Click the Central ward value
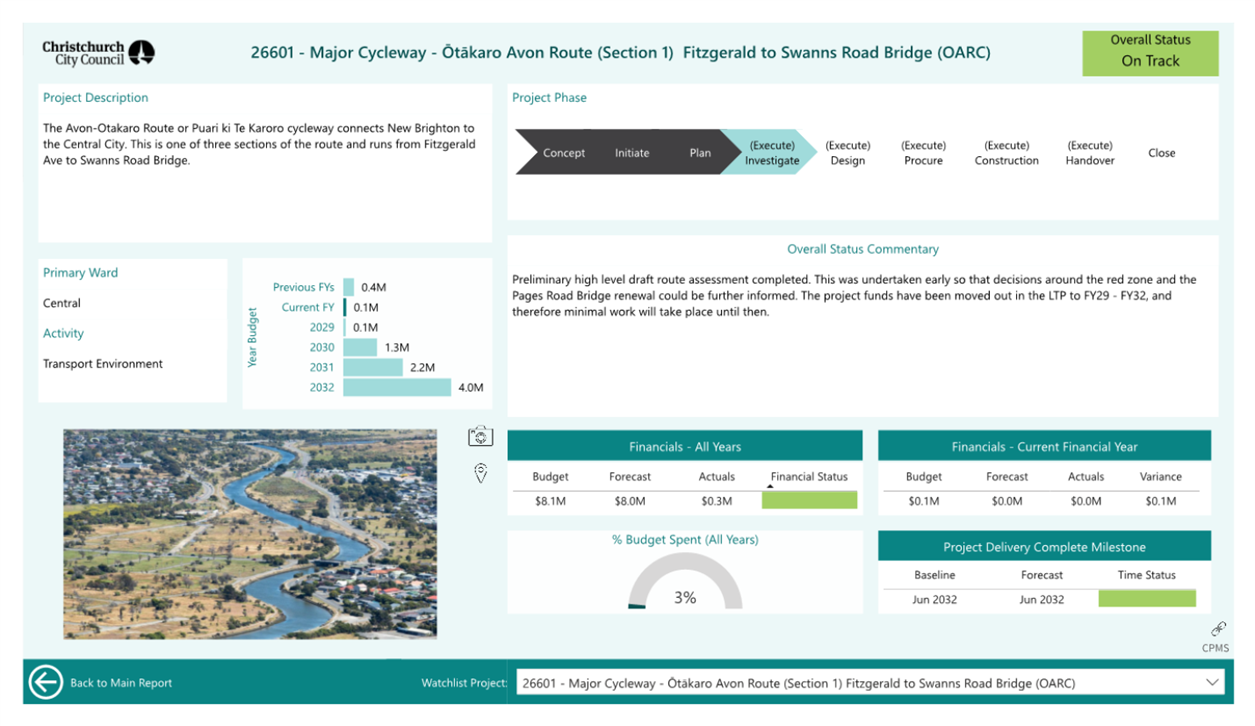Screen dimensions: 1255x726 point(62,303)
